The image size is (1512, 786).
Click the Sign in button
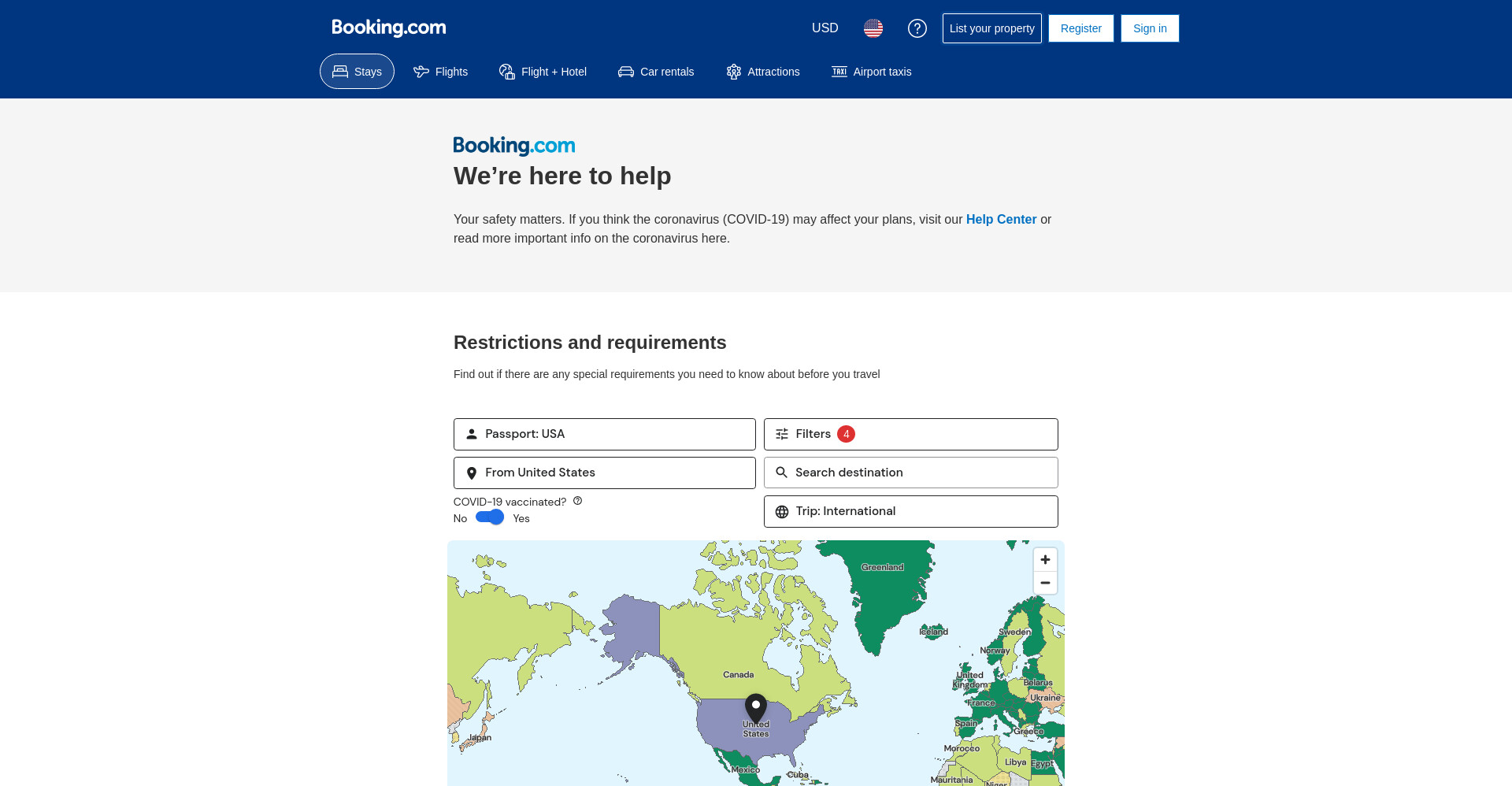click(x=1150, y=28)
